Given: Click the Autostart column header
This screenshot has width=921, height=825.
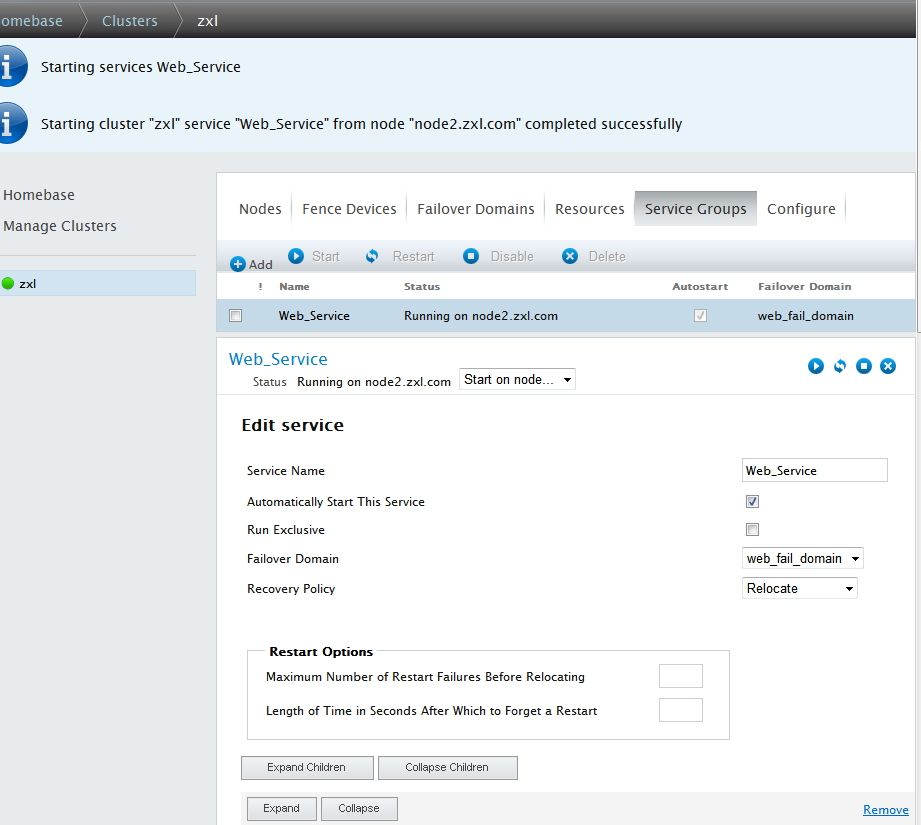Looking at the screenshot, I should click(x=700, y=287).
